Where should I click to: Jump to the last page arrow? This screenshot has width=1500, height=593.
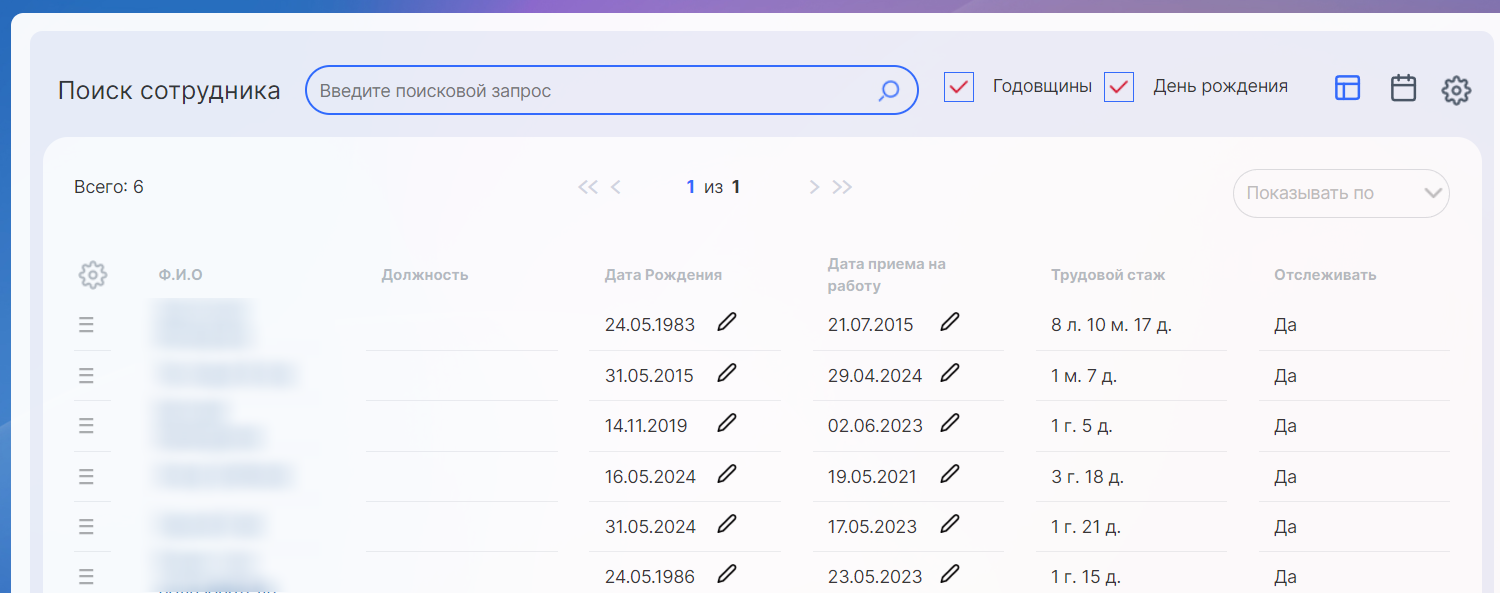(842, 187)
